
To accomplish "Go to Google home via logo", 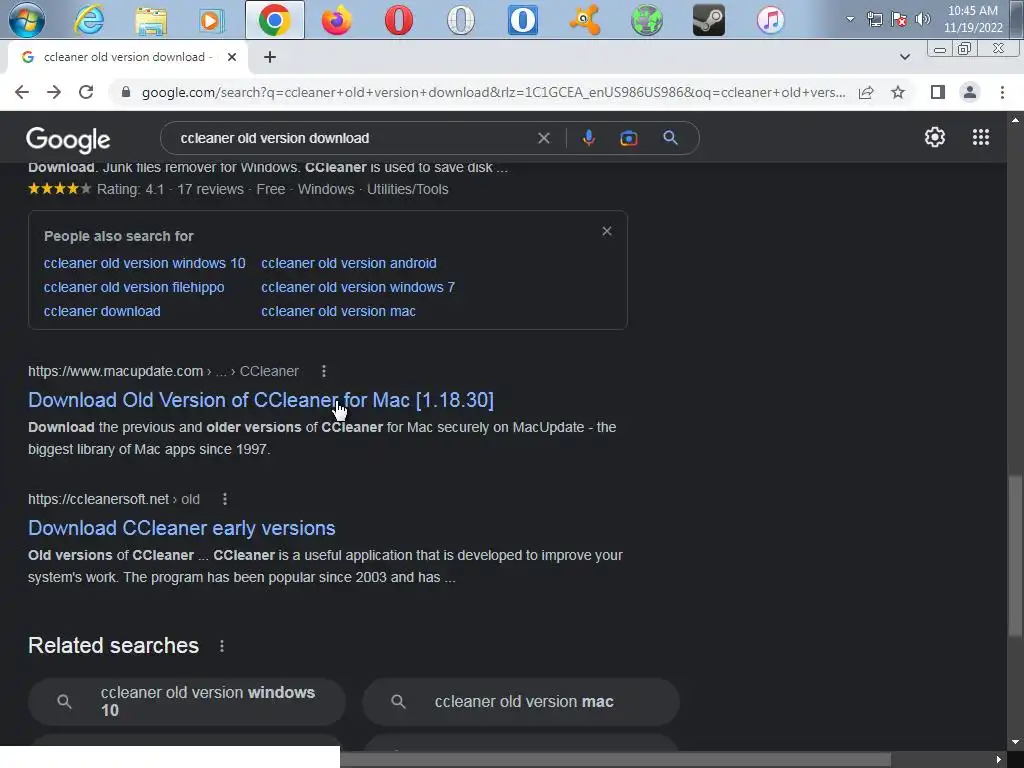I will point(68,139).
